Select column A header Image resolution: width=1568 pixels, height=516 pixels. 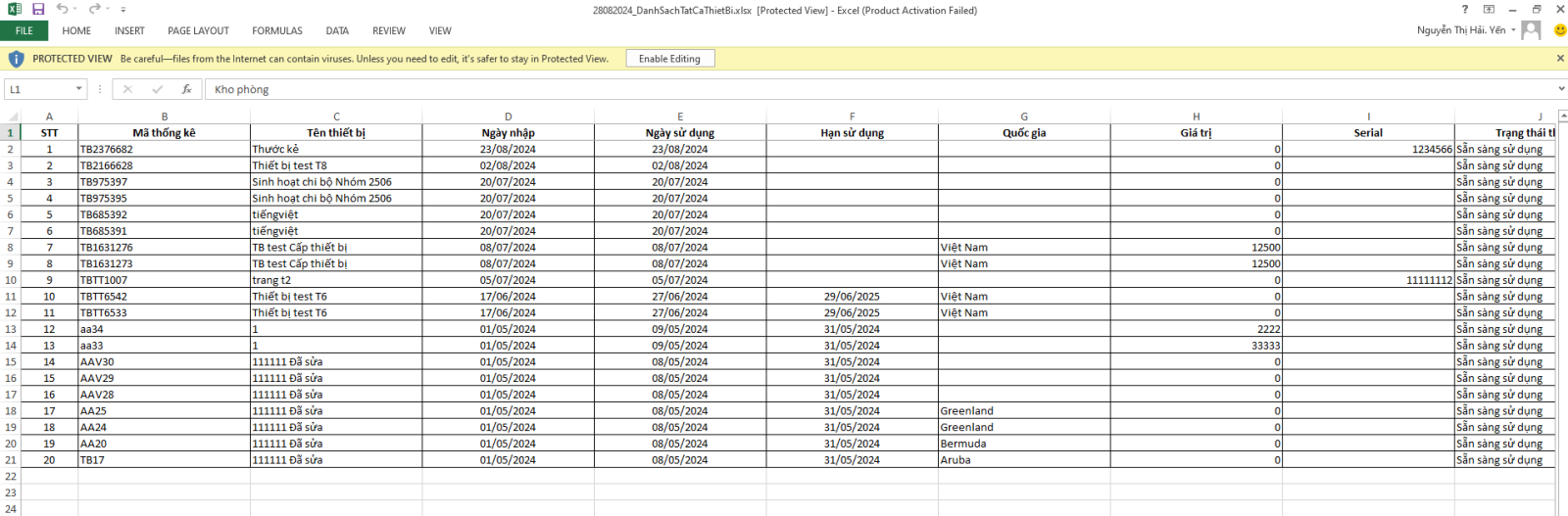coord(49,117)
